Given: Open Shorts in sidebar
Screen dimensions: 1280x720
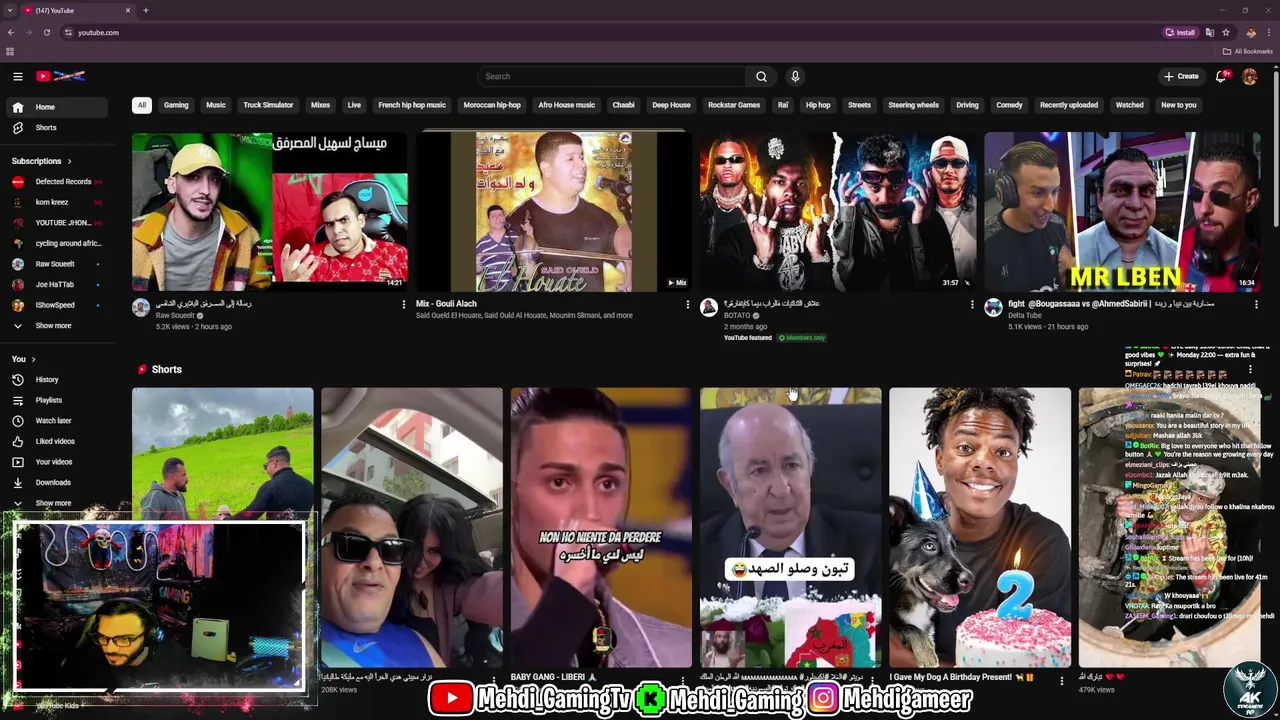Looking at the screenshot, I should click(x=58, y=128).
